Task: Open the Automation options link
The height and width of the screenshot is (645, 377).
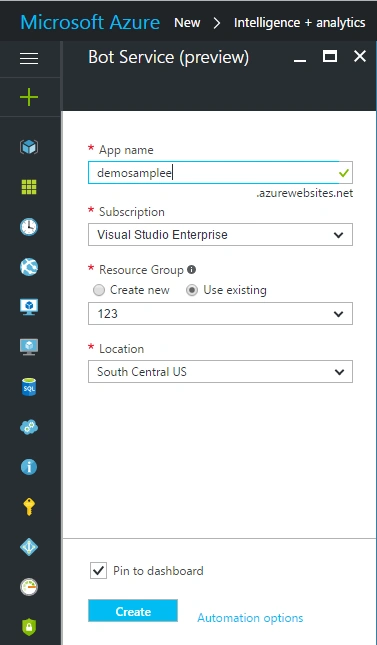Action: tap(250, 617)
